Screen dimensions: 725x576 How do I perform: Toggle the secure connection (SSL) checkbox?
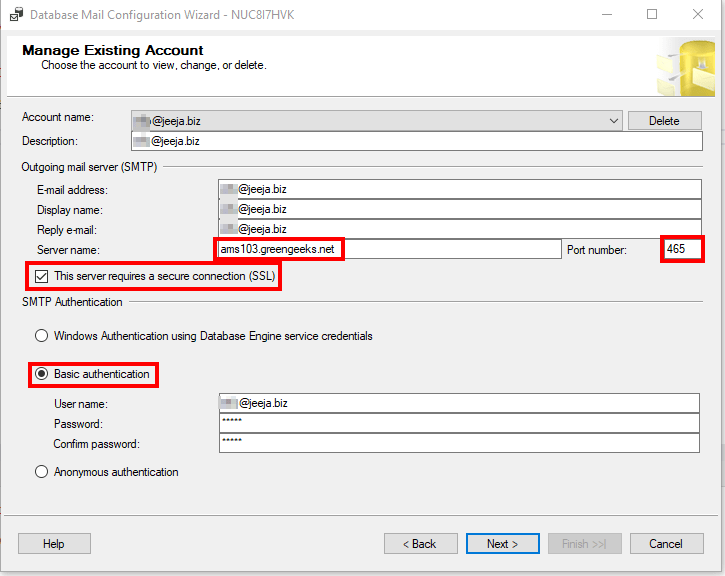tap(42, 276)
